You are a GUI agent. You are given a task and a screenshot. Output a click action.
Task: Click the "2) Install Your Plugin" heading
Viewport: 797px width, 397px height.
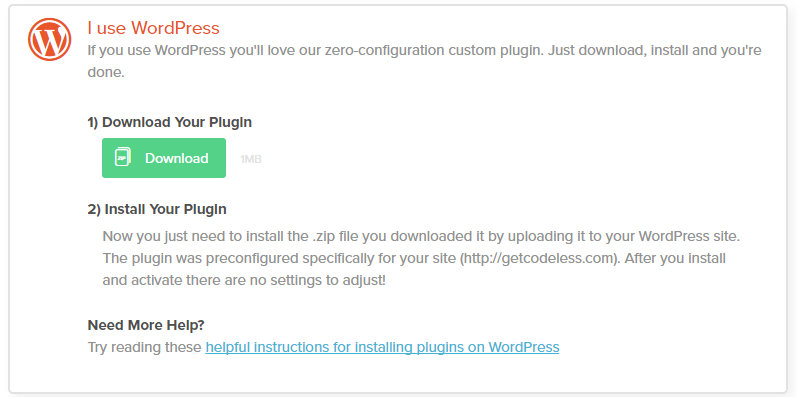pos(157,209)
